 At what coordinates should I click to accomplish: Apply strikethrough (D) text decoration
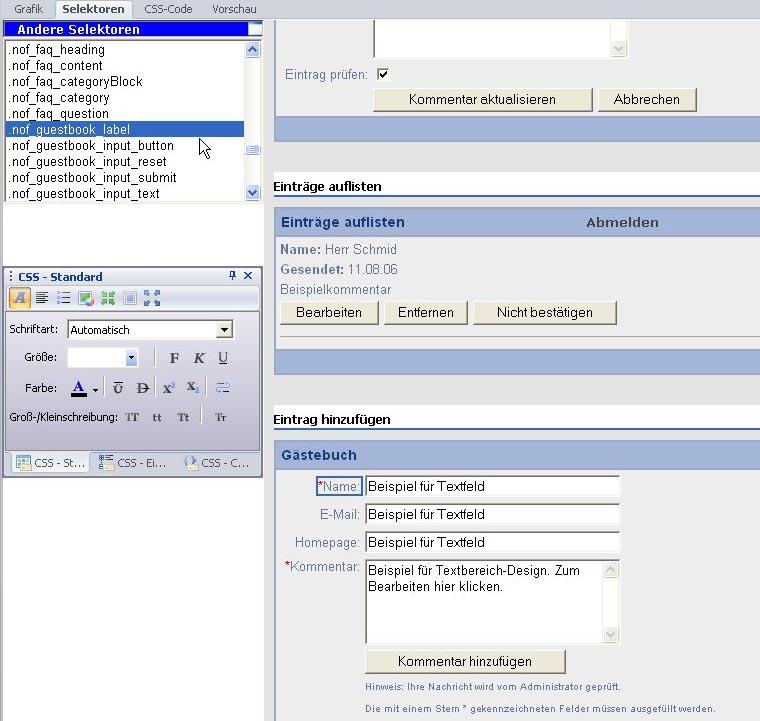142,388
